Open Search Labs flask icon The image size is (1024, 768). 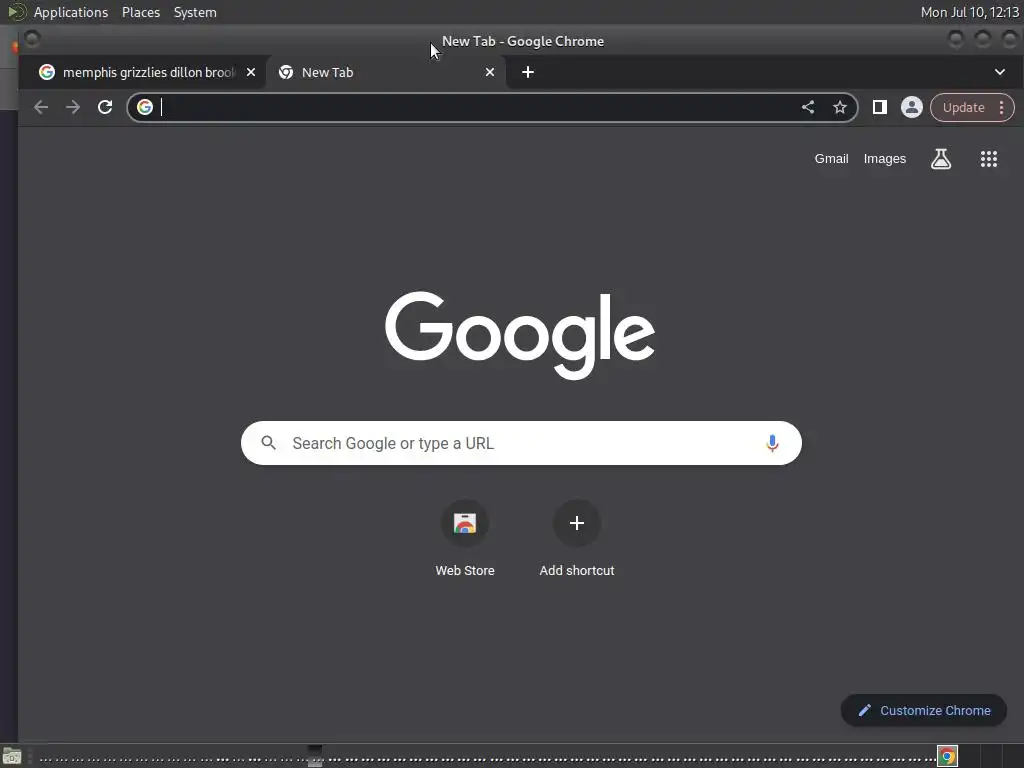[941, 159]
